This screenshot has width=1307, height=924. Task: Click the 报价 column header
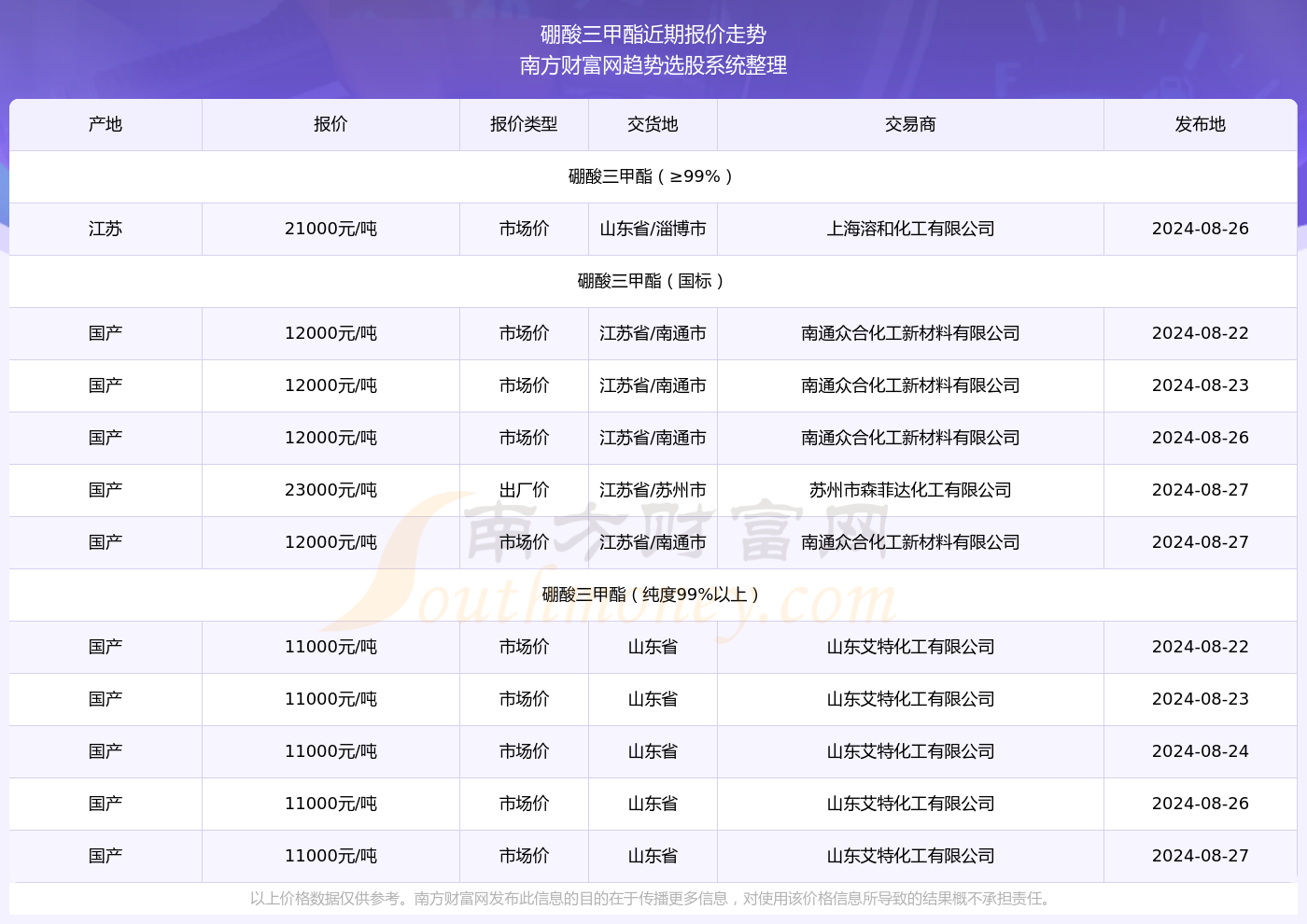[x=330, y=124]
